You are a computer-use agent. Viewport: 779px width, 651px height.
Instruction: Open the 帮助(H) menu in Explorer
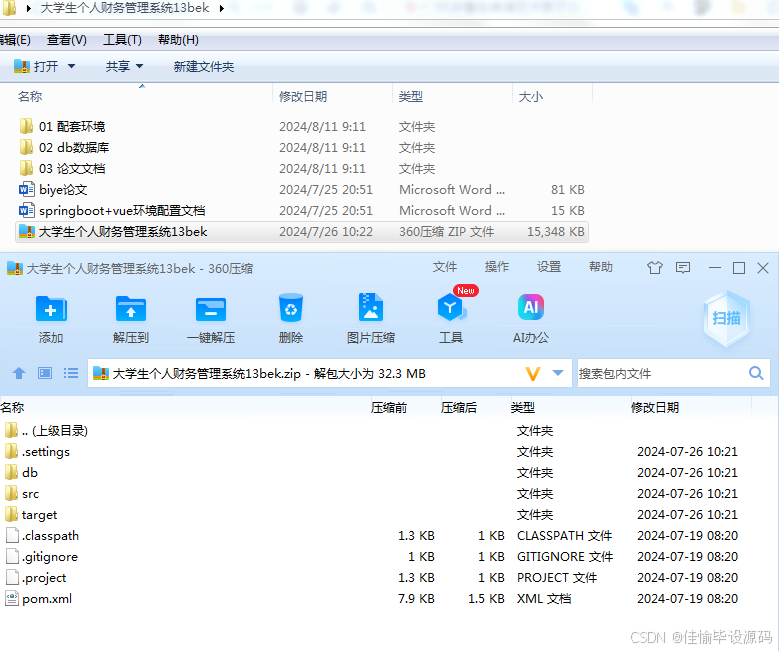point(178,40)
